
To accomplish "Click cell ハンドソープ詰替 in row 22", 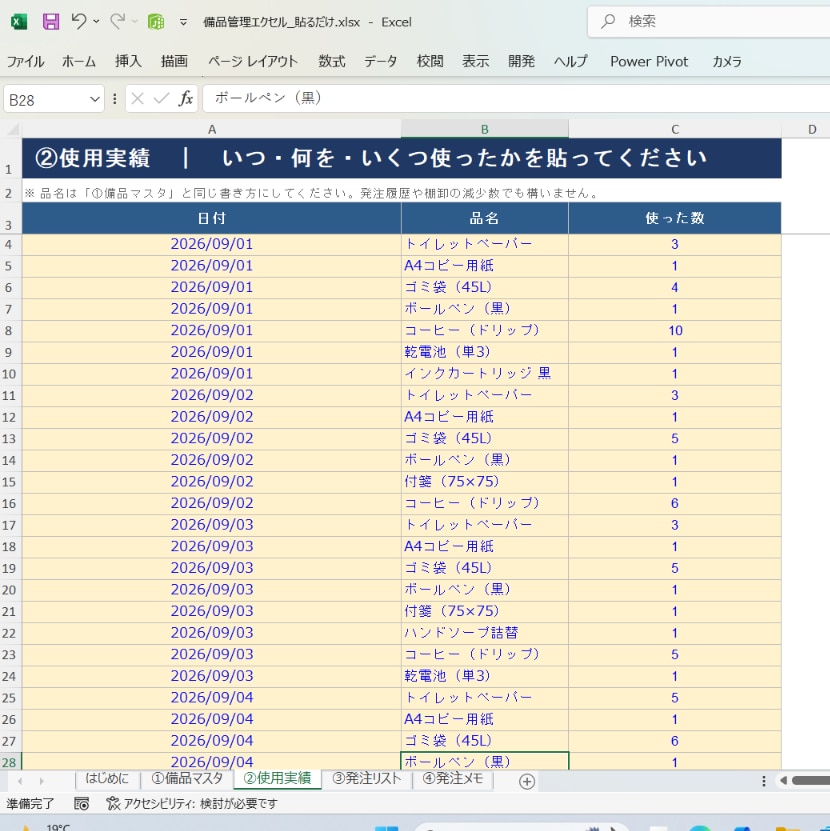I will point(484,633).
